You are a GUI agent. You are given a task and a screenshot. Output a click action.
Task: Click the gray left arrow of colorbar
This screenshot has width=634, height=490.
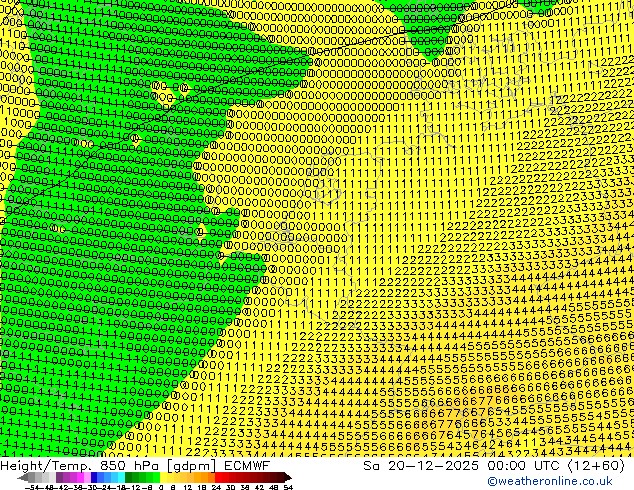click(23, 477)
